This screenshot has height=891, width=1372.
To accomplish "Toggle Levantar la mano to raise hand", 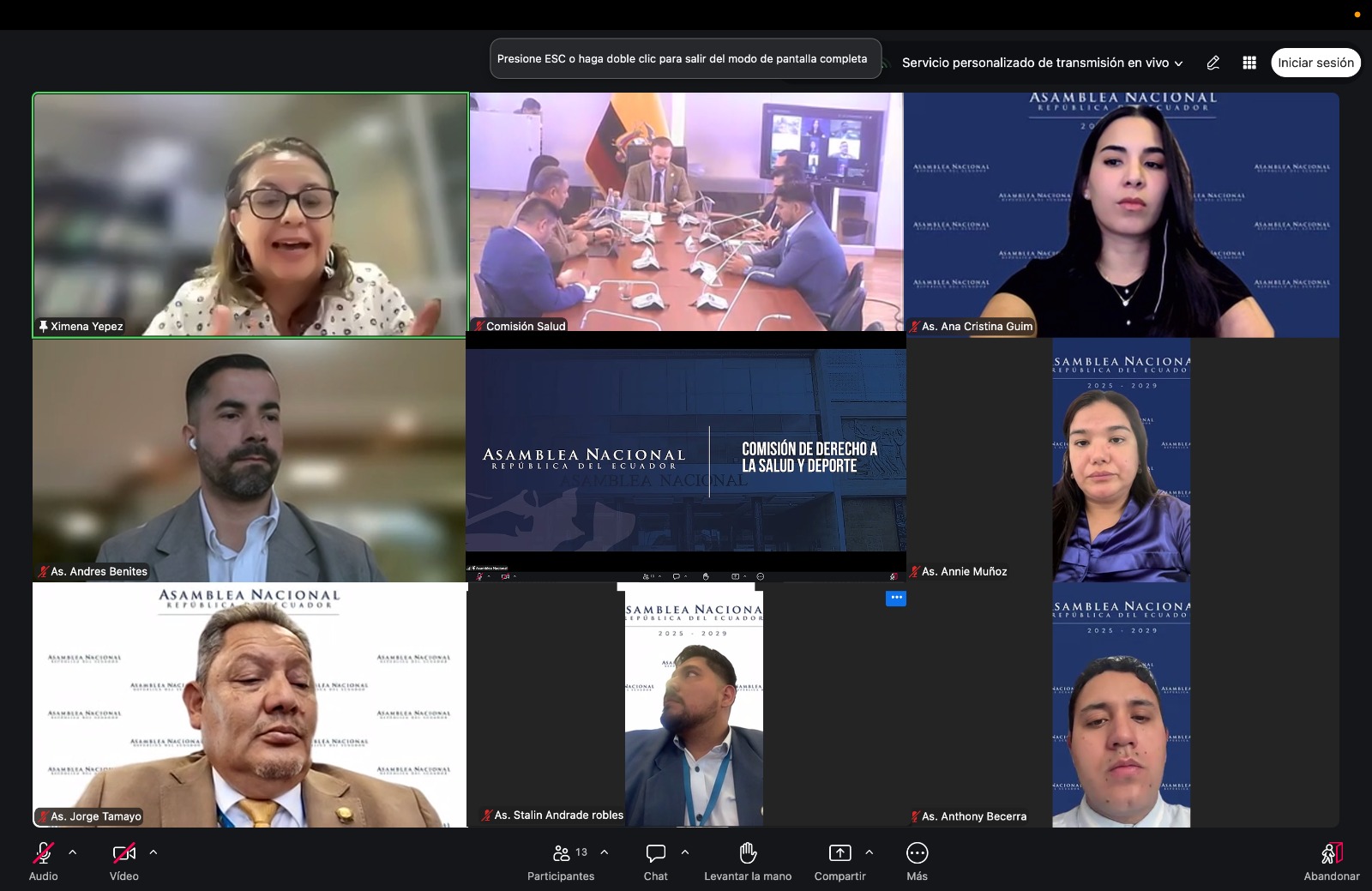I will pos(748,862).
